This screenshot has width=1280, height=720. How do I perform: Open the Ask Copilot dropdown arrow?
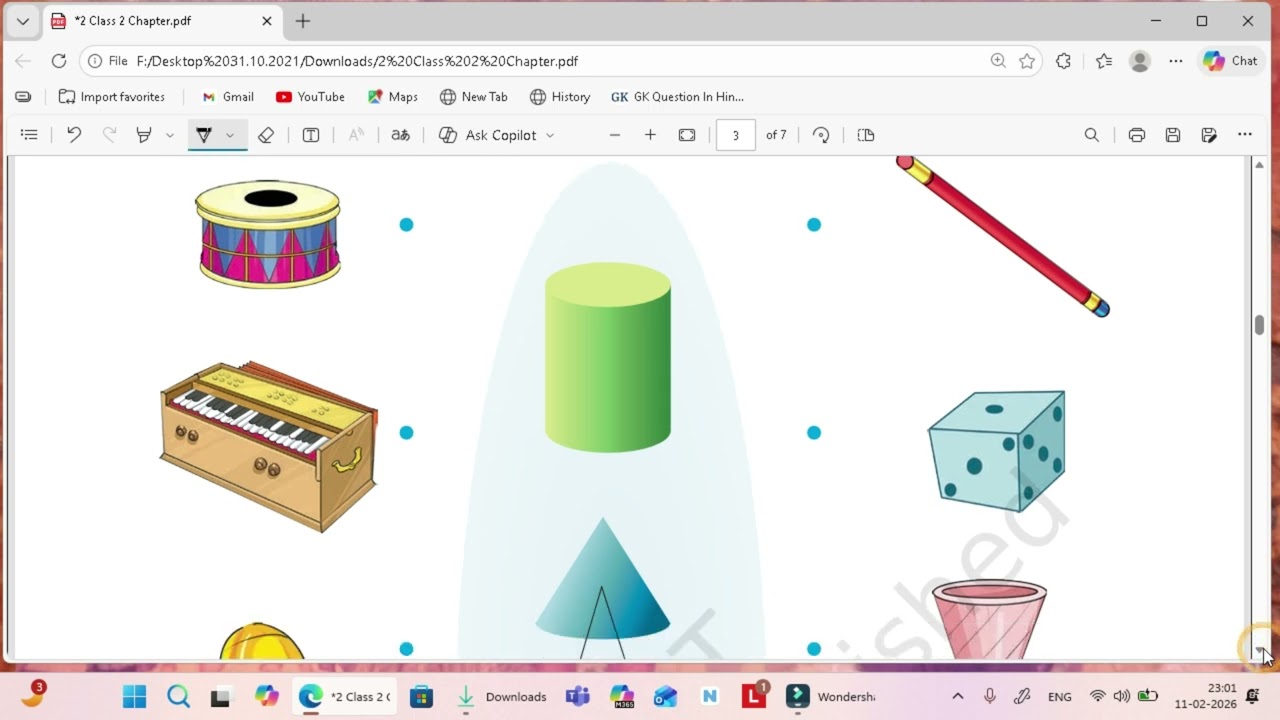tap(550, 135)
